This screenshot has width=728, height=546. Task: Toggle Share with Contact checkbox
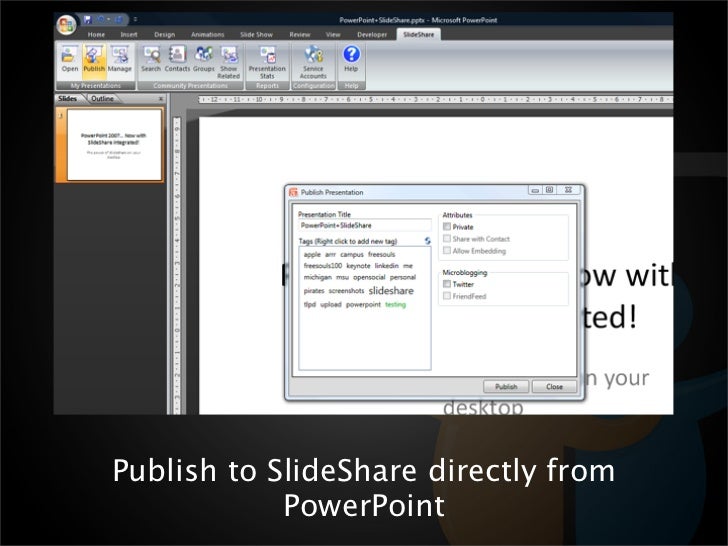click(447, 239)
